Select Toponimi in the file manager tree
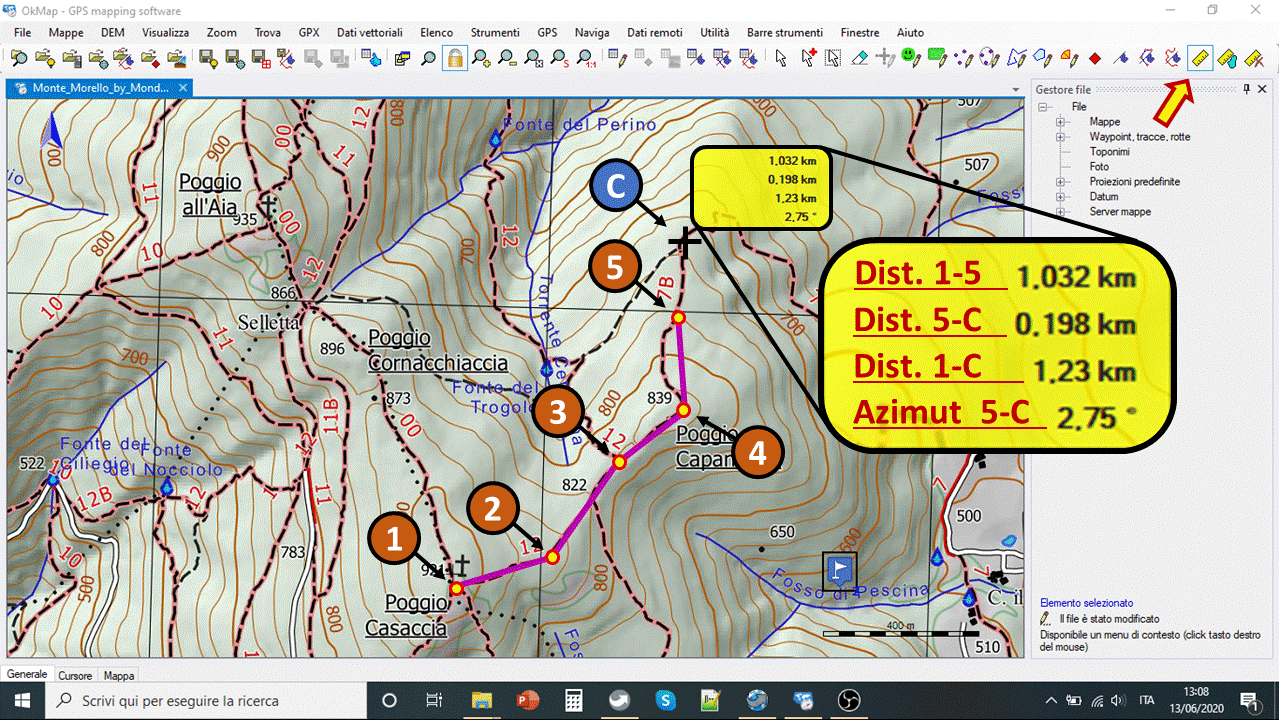Screen dimensions: 1280x720 [x=1110, y=152]
